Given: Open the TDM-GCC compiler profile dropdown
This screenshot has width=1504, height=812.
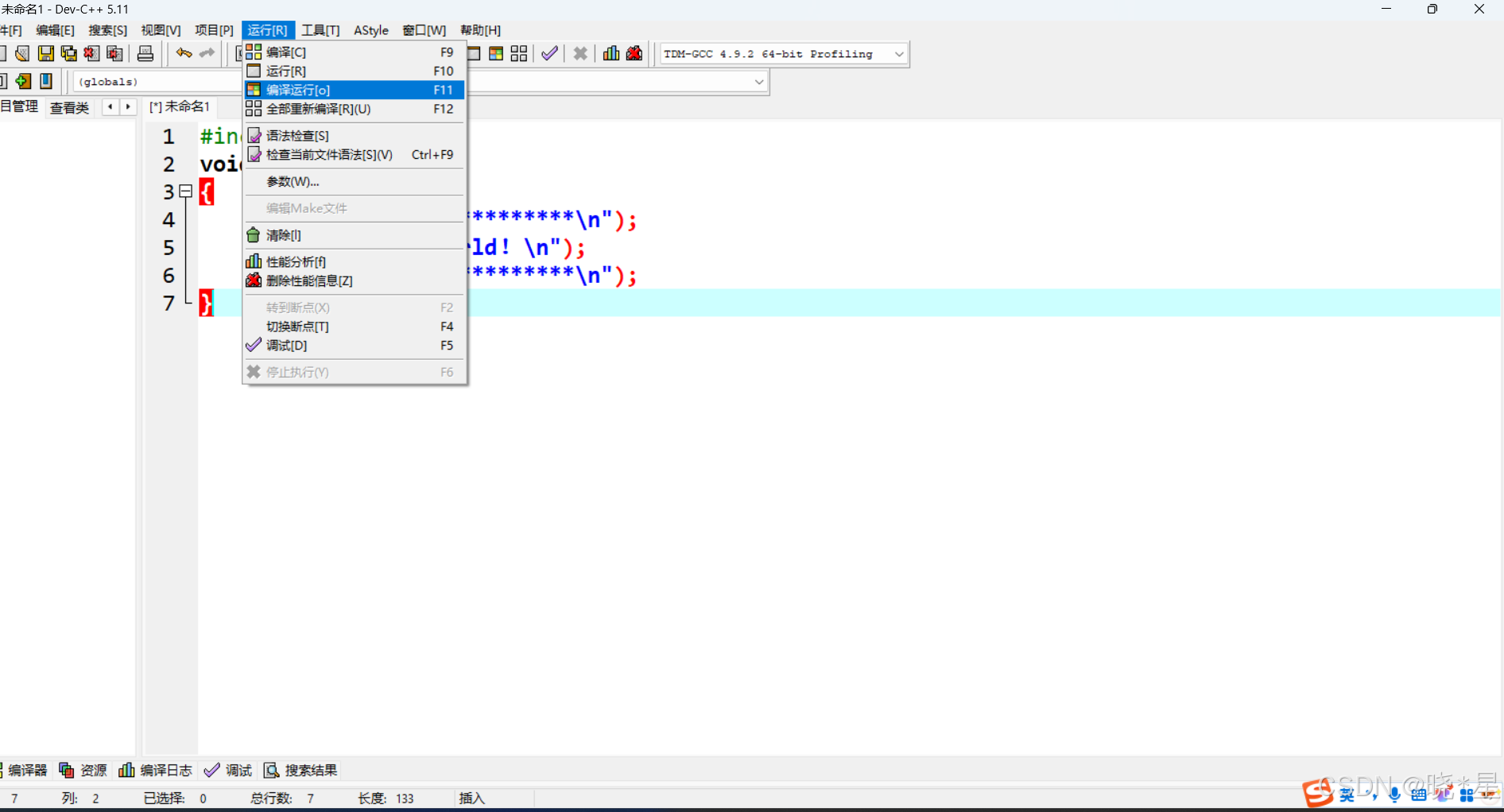Looking at the screenshot, I should (784, 54).
